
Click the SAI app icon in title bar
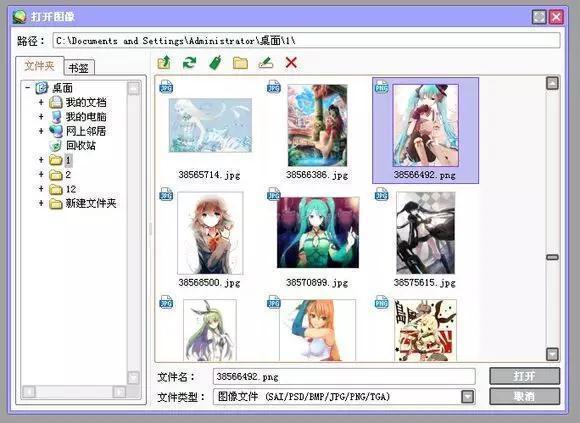tap(19, 17)
